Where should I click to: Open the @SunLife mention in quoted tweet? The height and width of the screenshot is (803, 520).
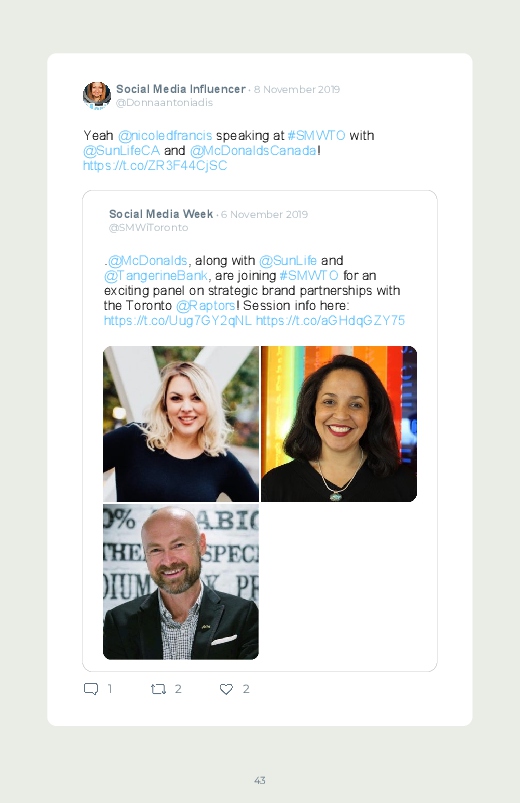pyautogui.click(x=288, y=261)
